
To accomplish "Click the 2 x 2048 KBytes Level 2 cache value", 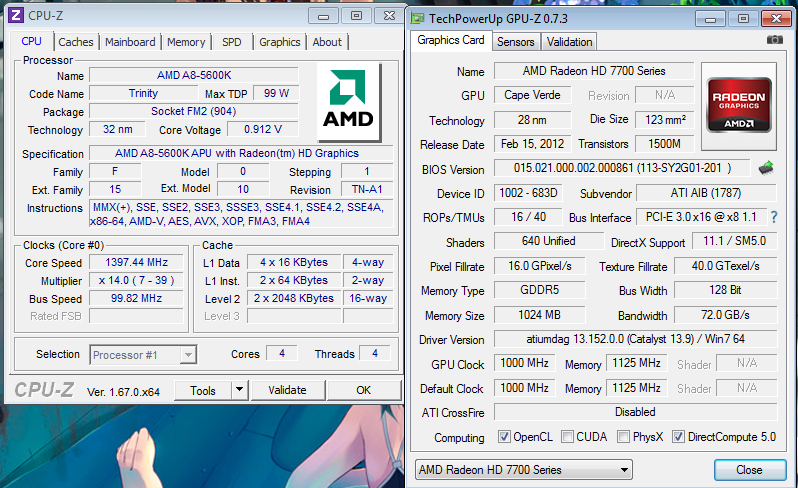I will tap(294, 298).
